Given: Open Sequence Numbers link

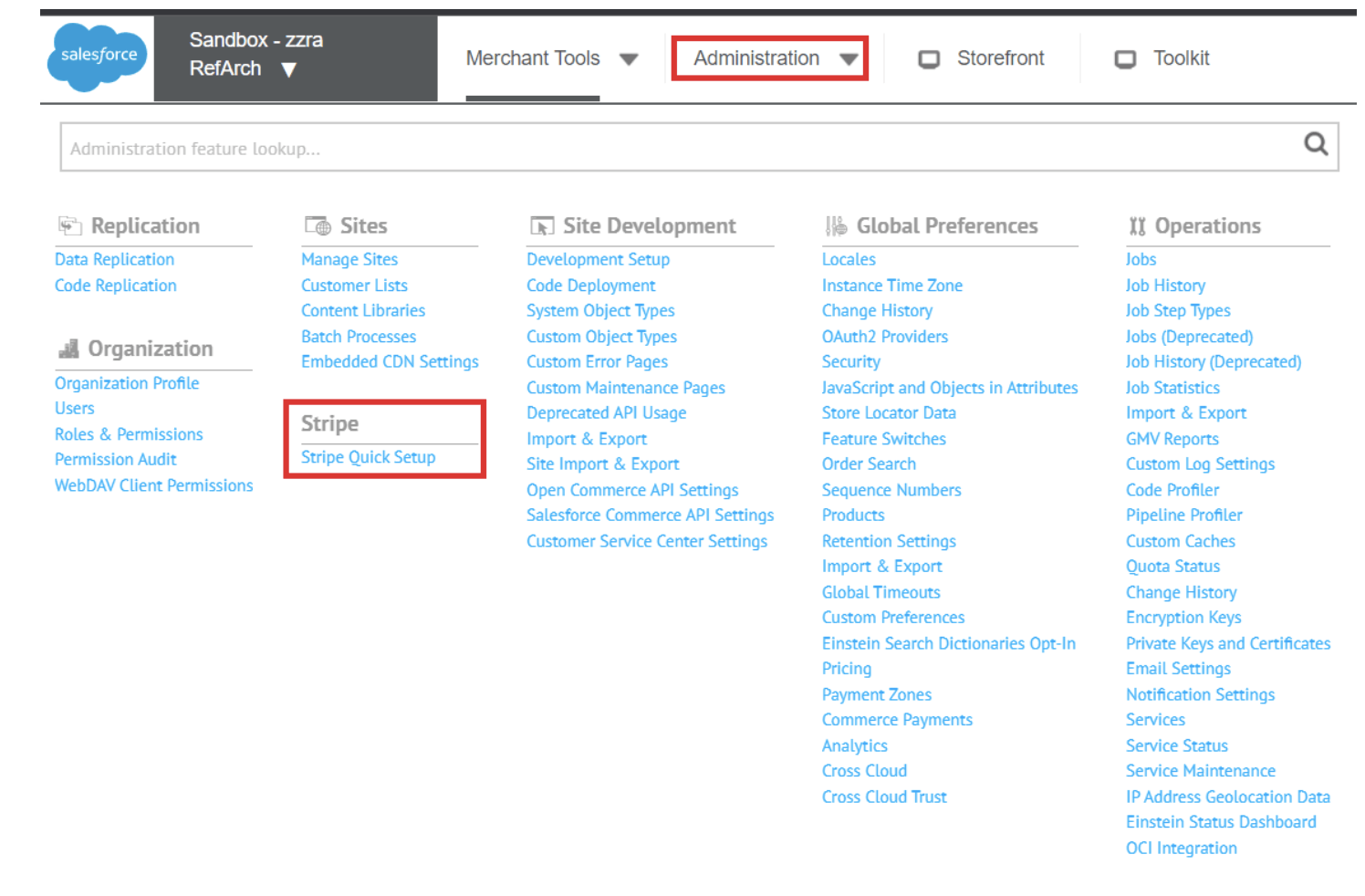Looking at the screenshot, I should 891,490.
